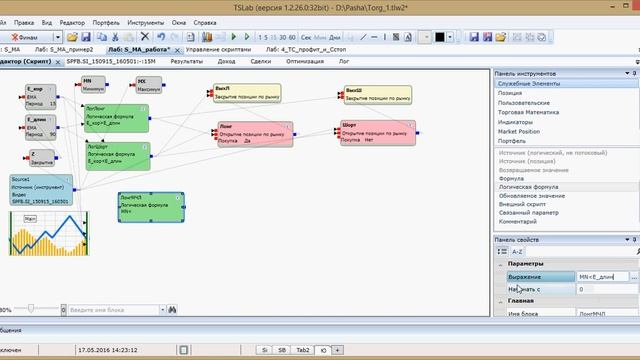The width and height of the screenshot is (640, 360).
Task: Add new workspace tab plus button
Action: pyautogui.click(x=338, y=350)
